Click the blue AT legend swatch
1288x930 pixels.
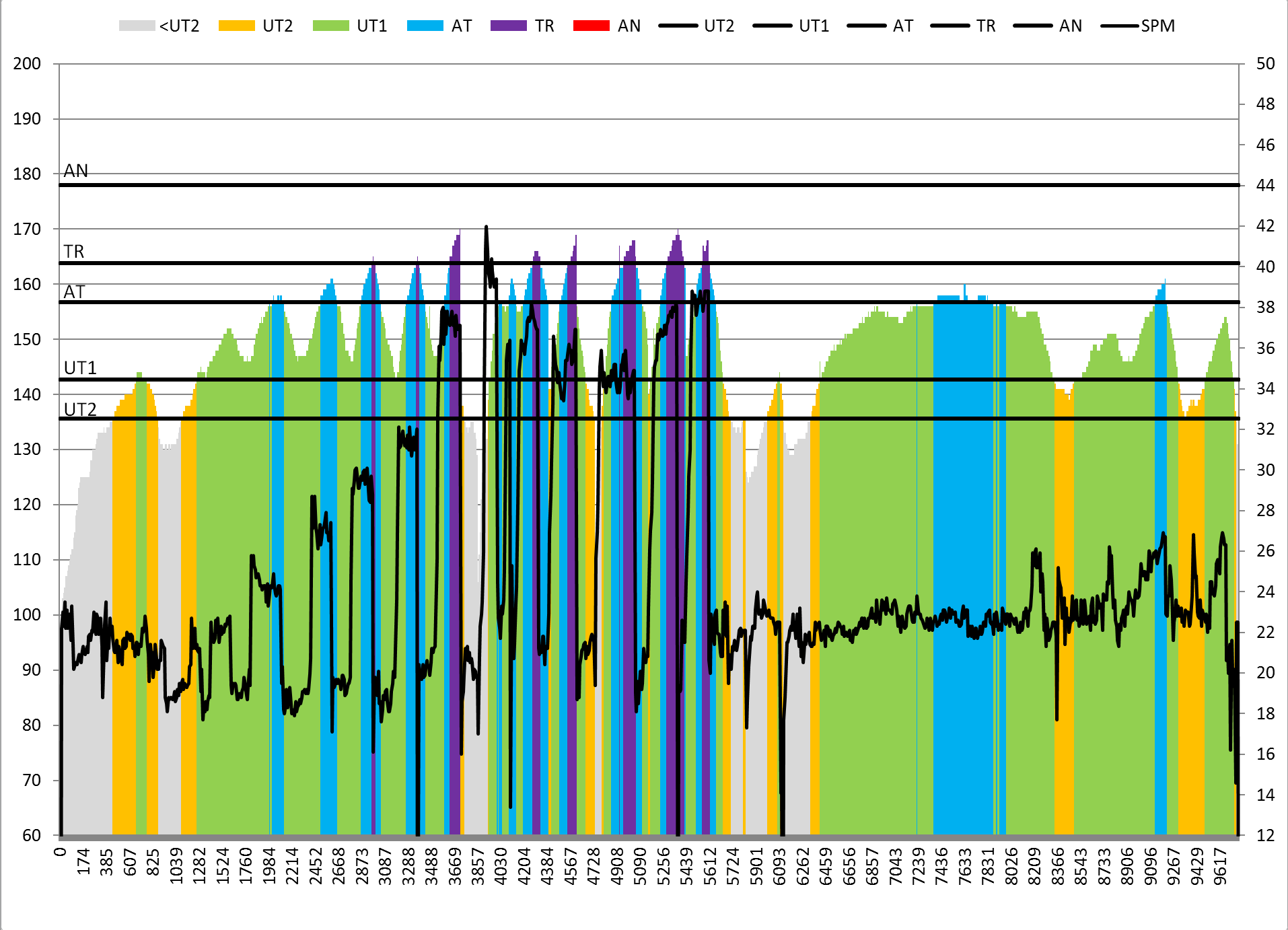coord(425,26)
